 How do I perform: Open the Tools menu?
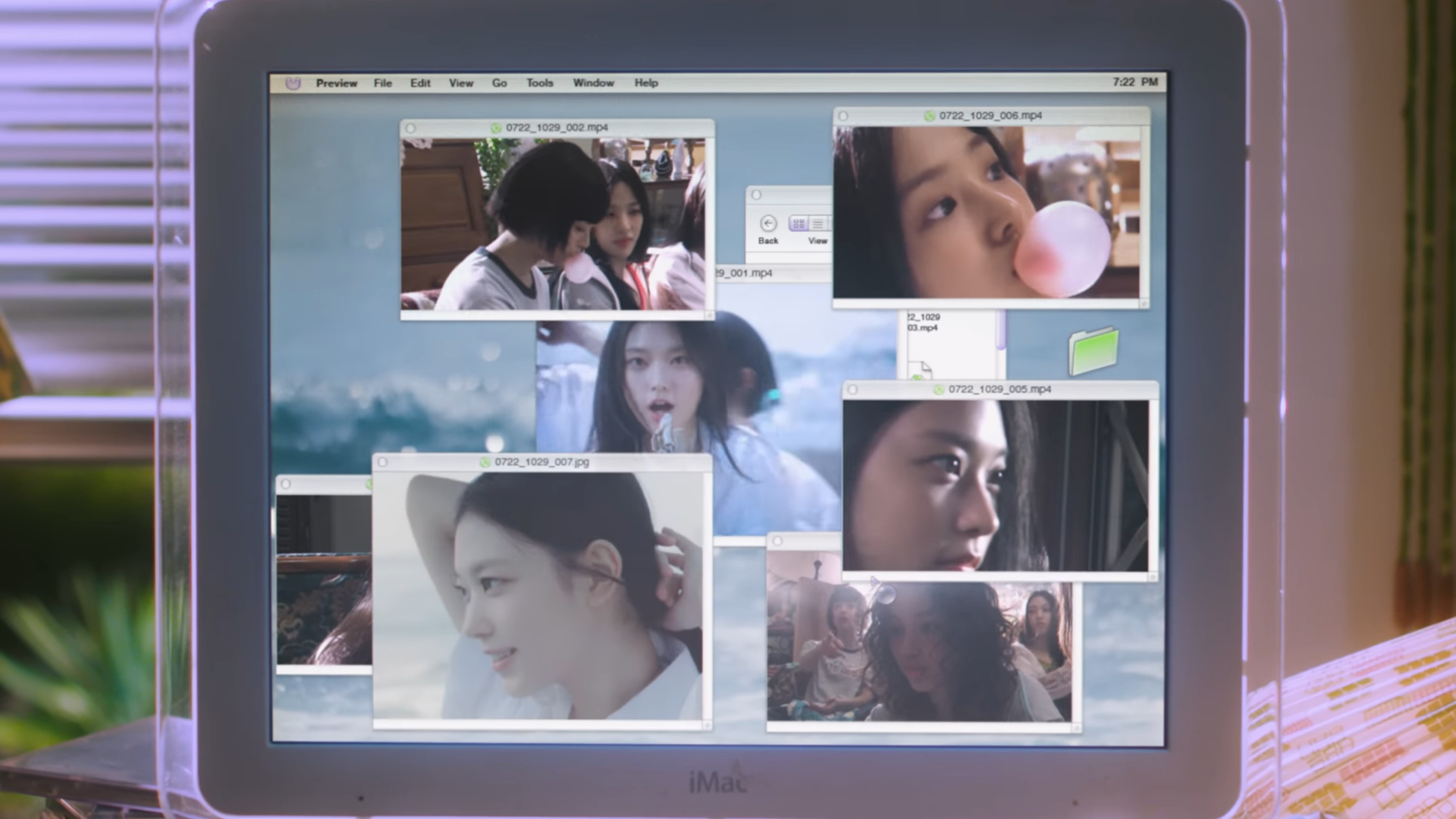point(540,83)
